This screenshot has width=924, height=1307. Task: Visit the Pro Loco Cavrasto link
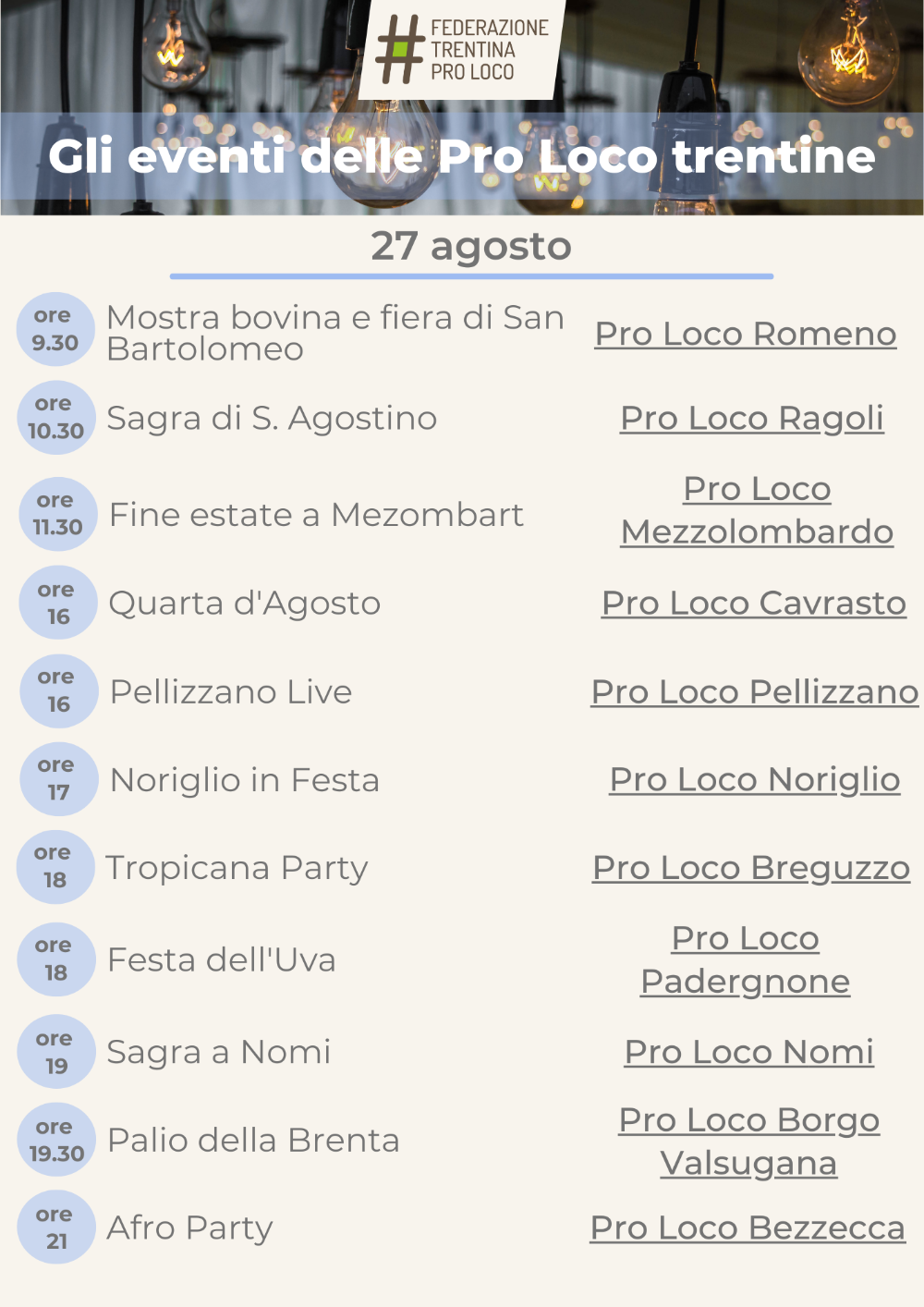click(754, 603)
